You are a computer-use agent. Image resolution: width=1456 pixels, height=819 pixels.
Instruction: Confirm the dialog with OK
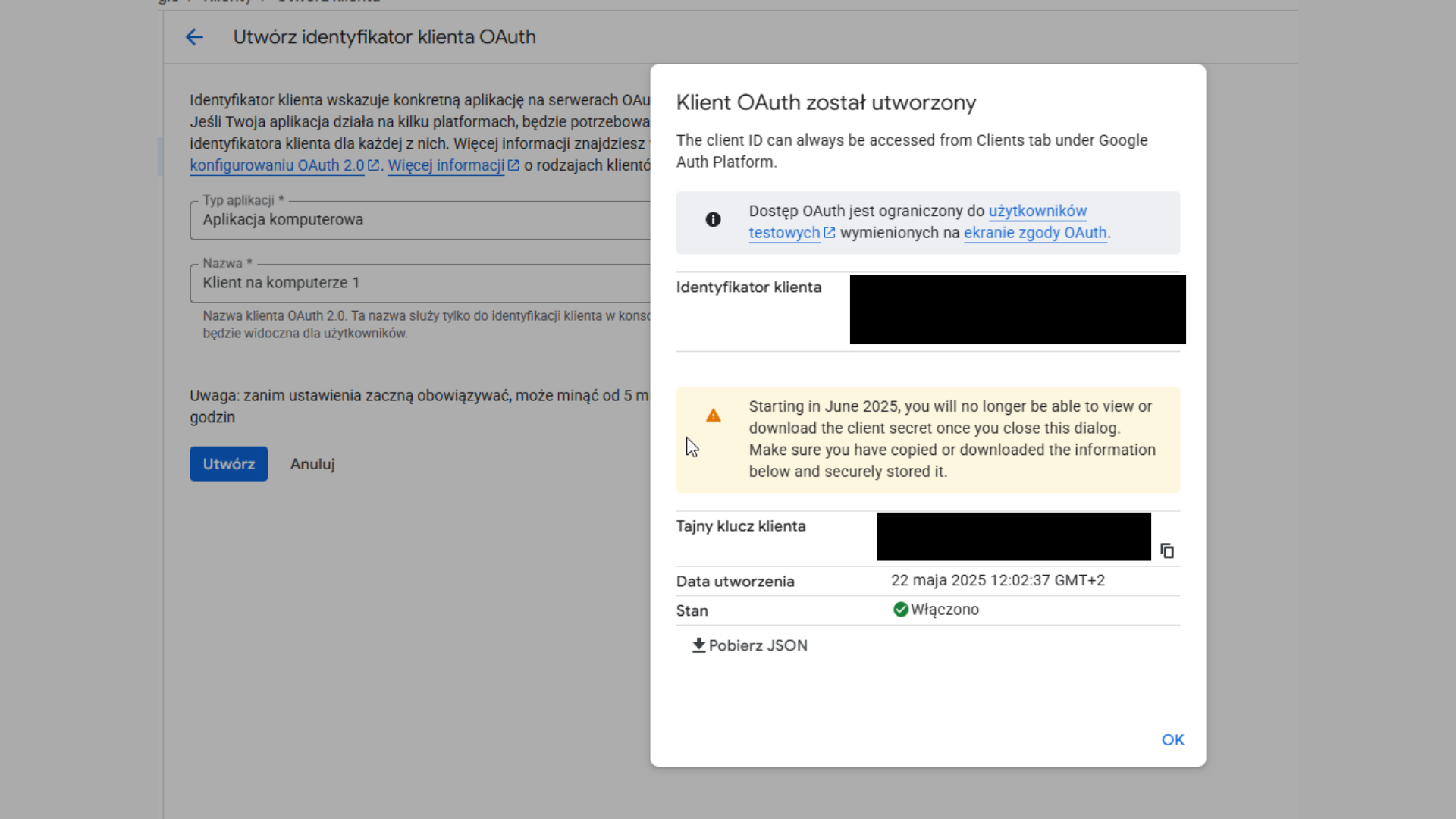click(1172, 739)
